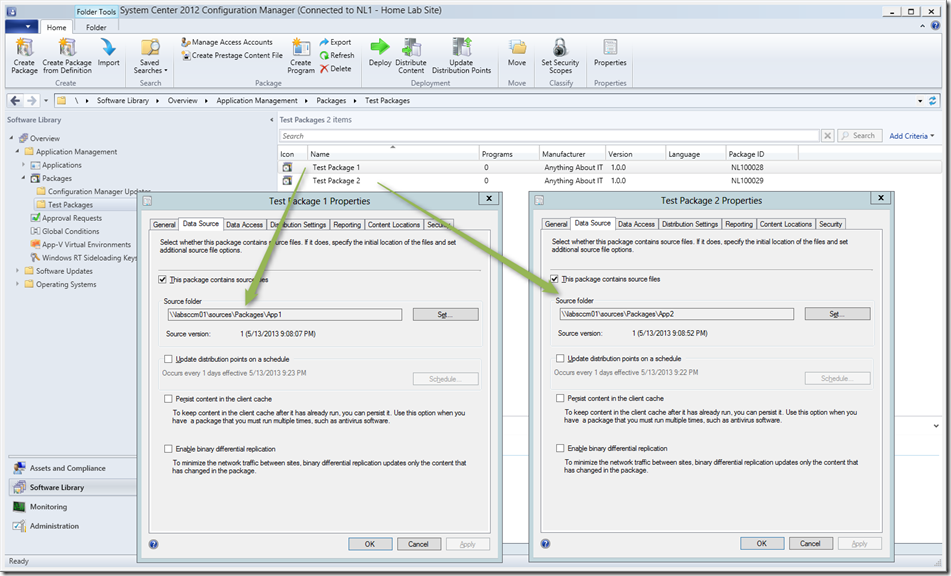This screenshot has height=576, width=951.
Task: Open the Security tab in Test Package 2 Properties
Action: point(830,224)
